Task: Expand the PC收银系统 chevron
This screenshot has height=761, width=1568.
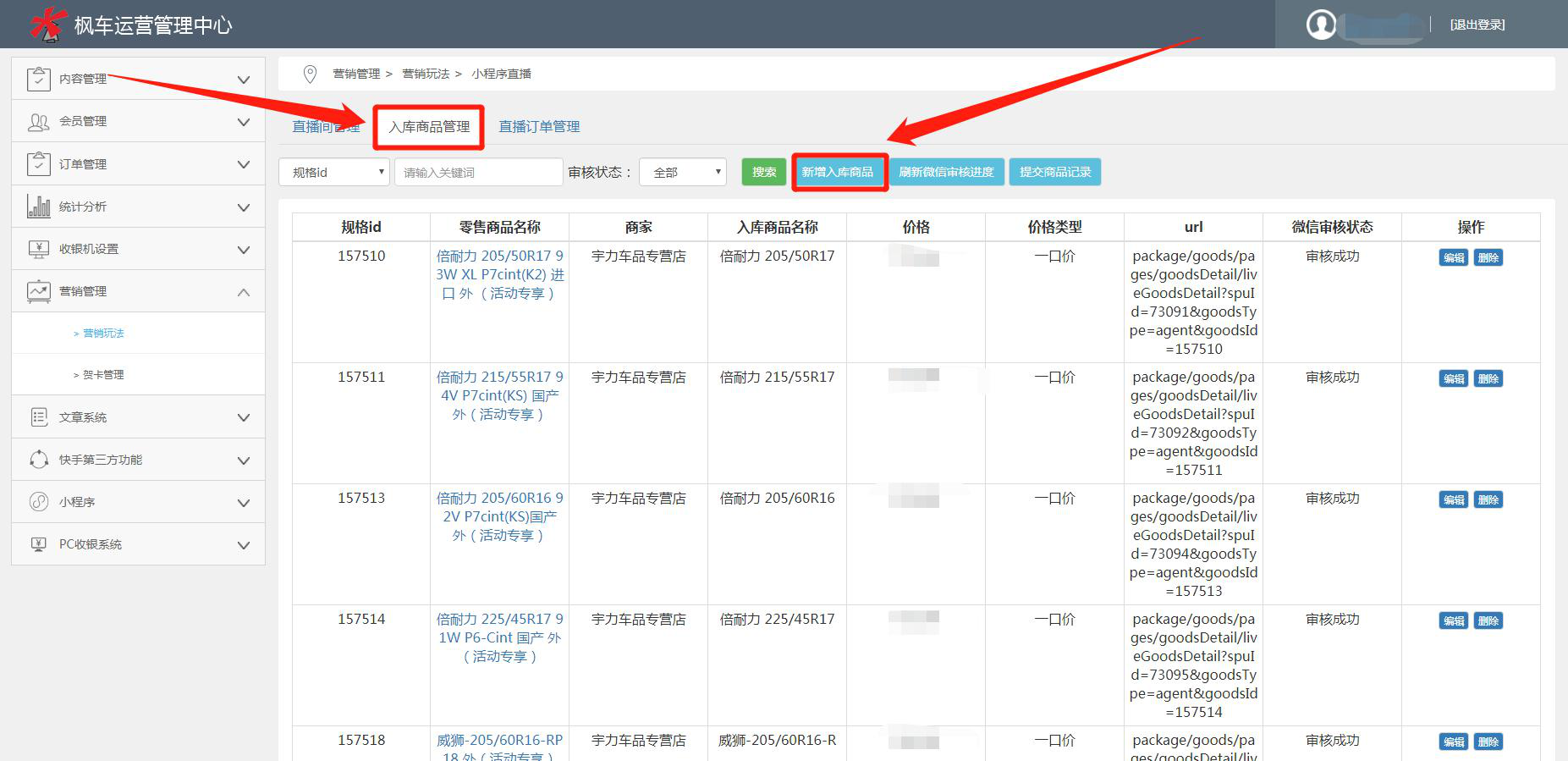Action: (x=244, y=545)
